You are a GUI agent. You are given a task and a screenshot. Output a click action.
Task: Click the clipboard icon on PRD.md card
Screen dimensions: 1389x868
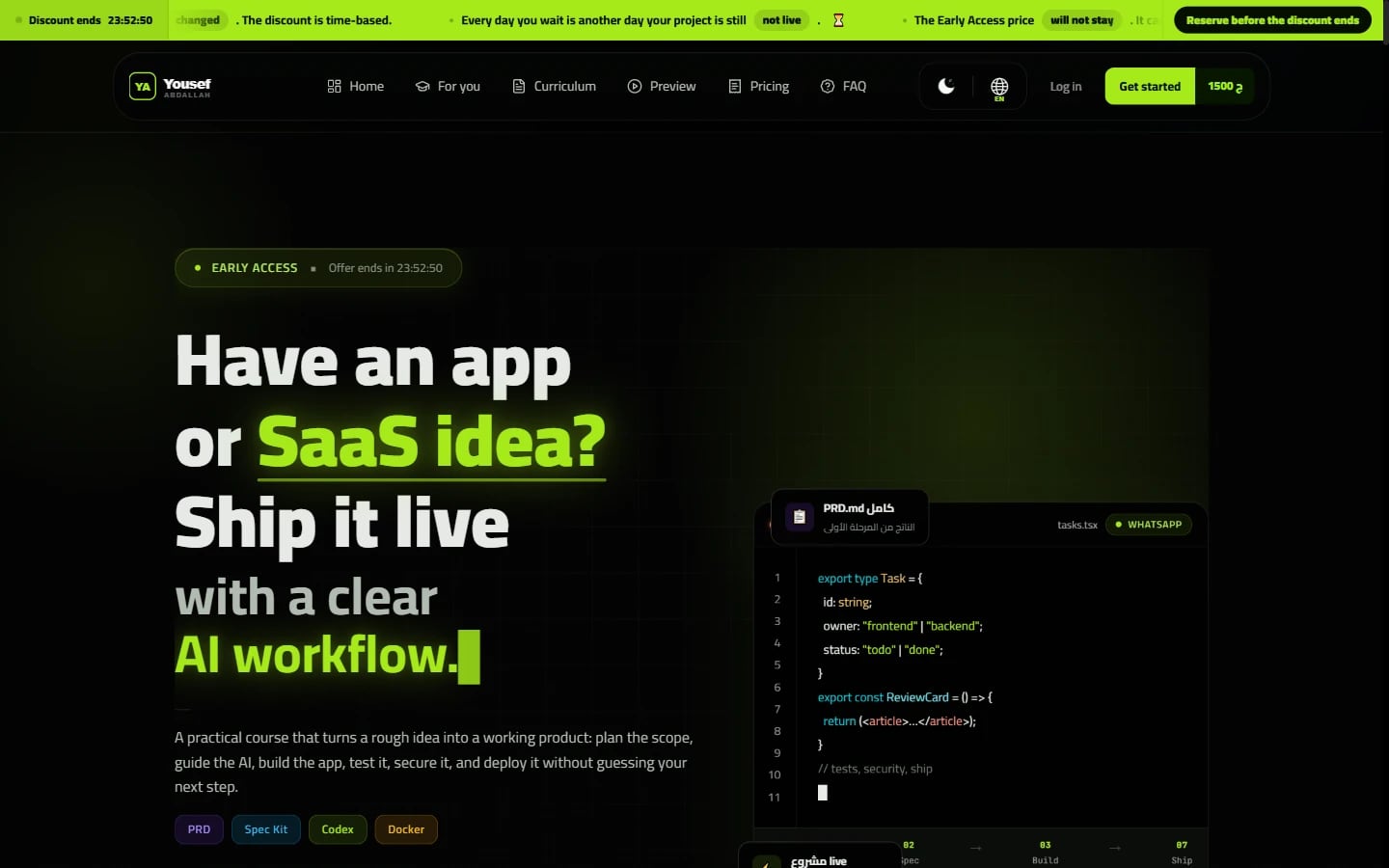click(799, 517)
